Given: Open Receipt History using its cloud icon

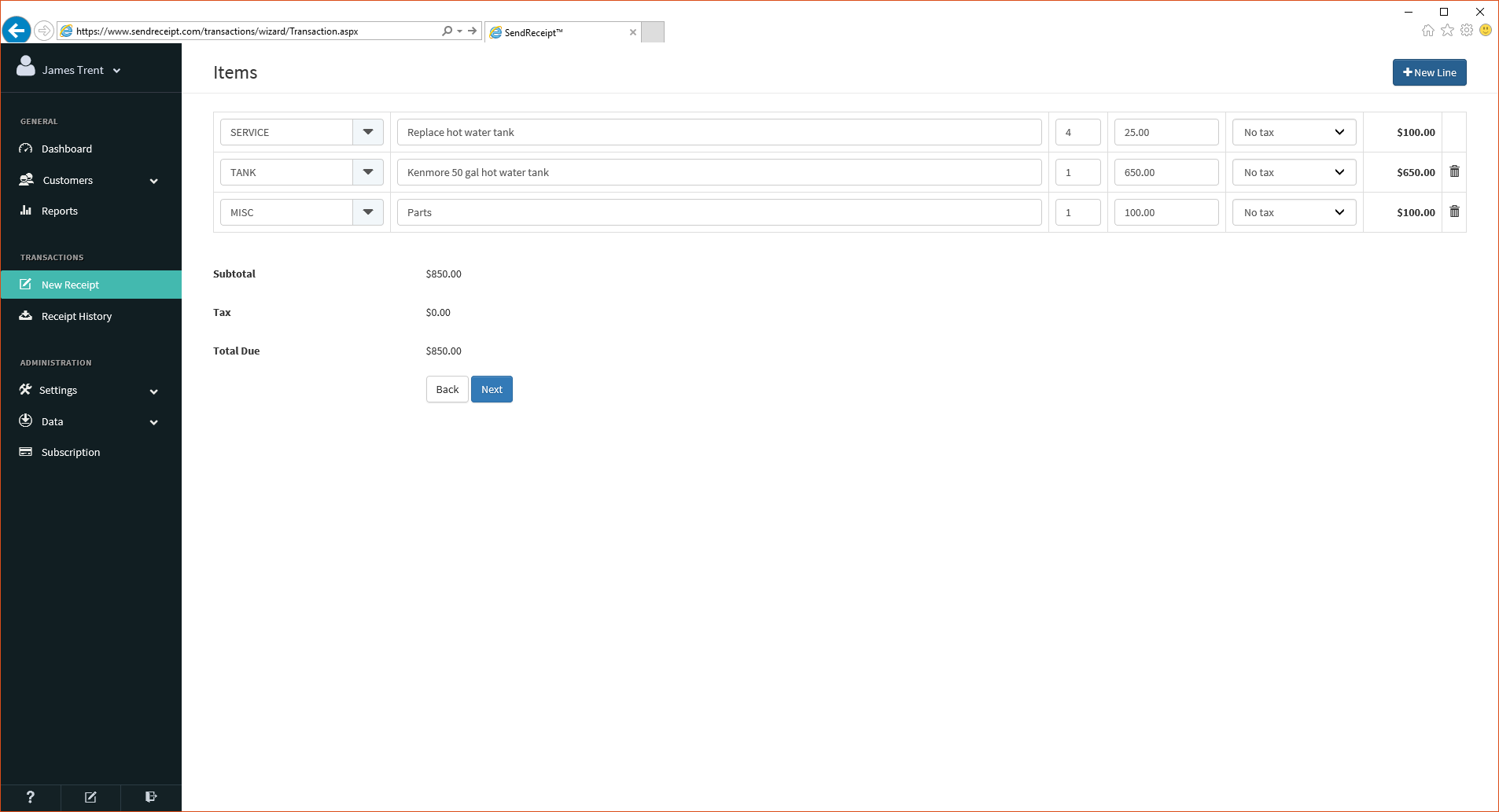Looking at the screenshot, I should (26, 315).
